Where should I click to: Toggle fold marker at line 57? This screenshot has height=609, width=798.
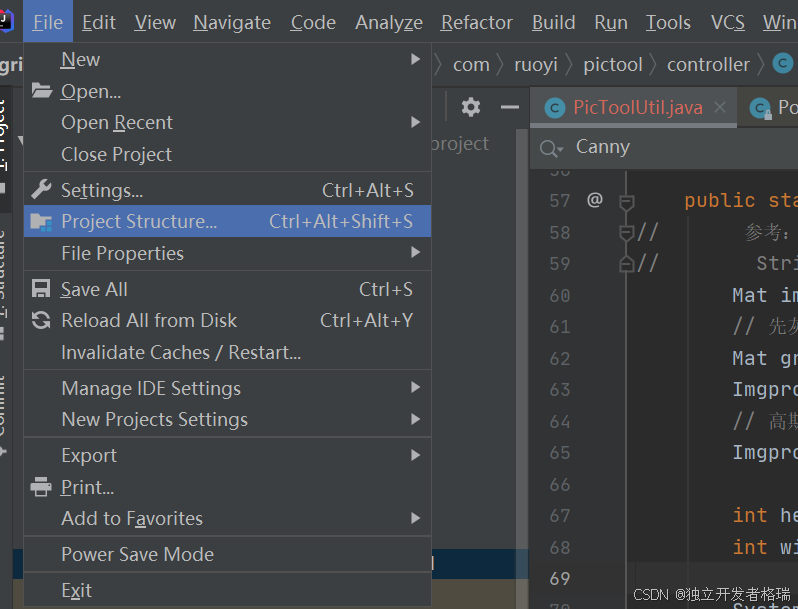[627, 201]
